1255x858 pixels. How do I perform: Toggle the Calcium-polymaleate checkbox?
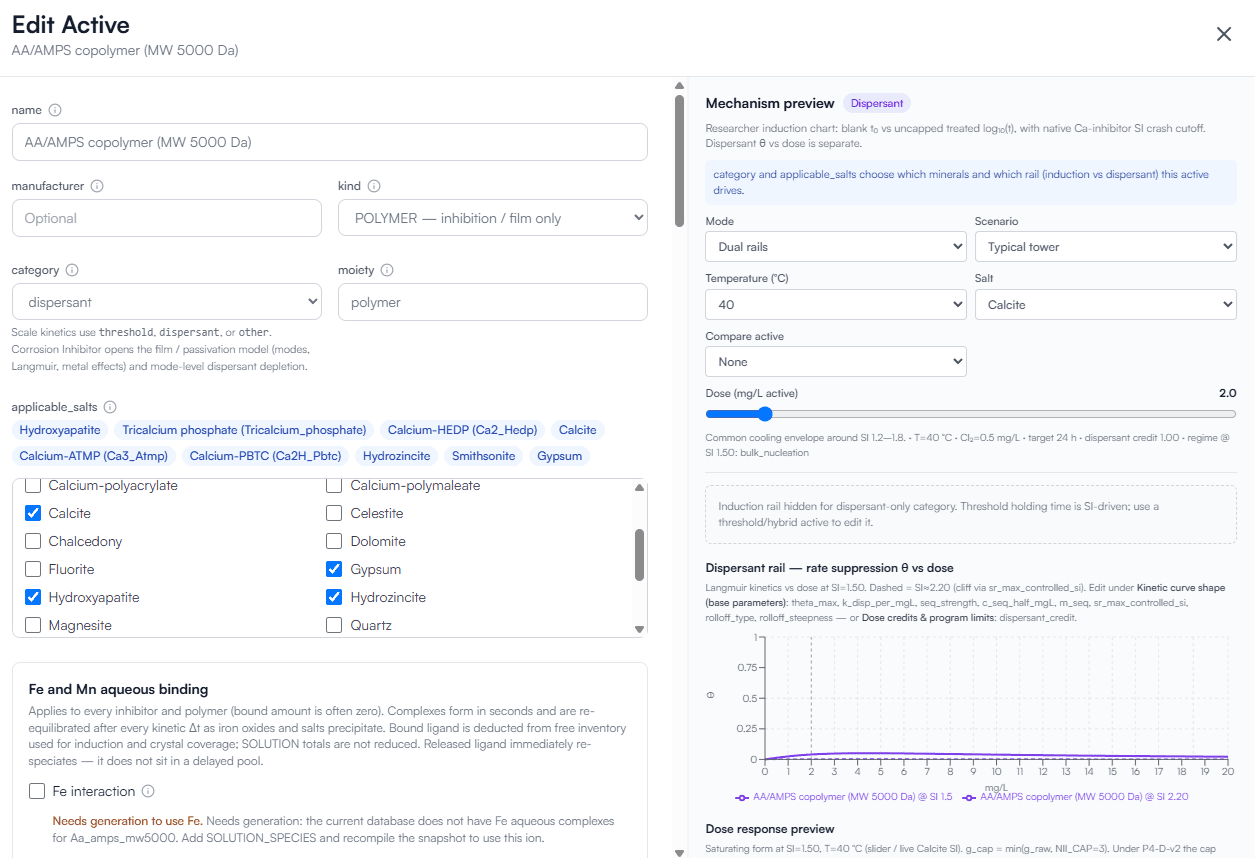(335, 486)
